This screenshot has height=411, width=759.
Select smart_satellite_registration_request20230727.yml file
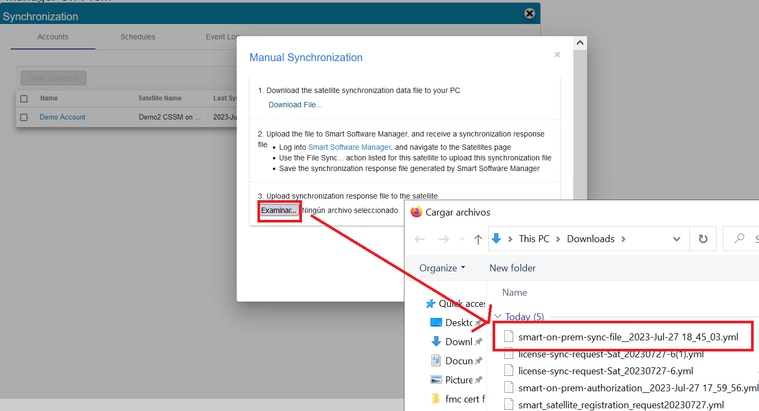pos(621,405)
